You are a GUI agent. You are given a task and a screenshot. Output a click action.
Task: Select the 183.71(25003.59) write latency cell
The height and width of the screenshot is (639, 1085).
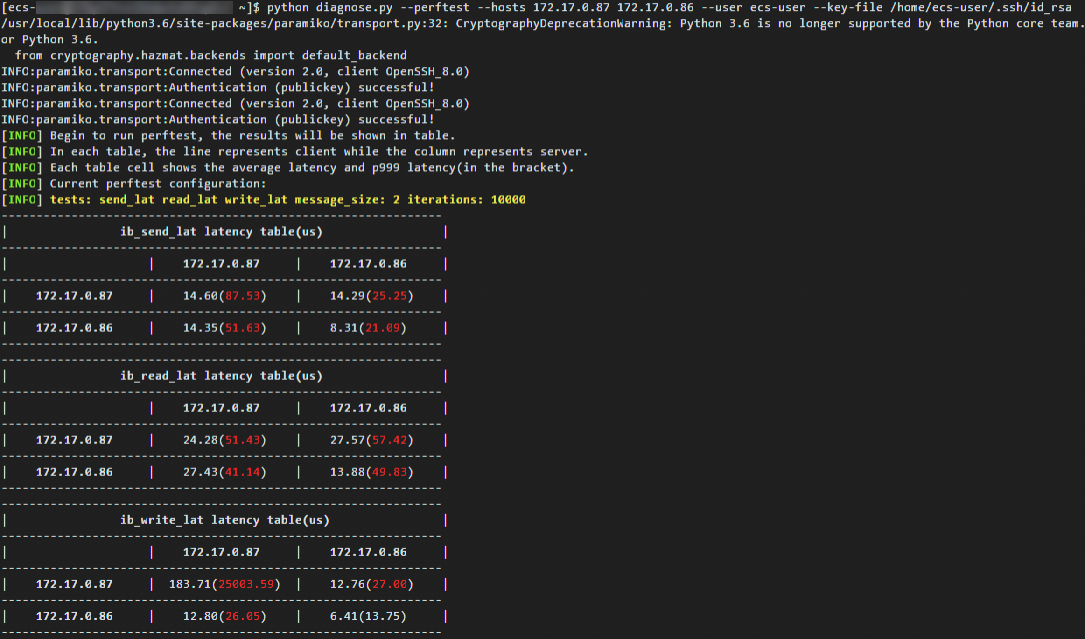click(222, 583)
